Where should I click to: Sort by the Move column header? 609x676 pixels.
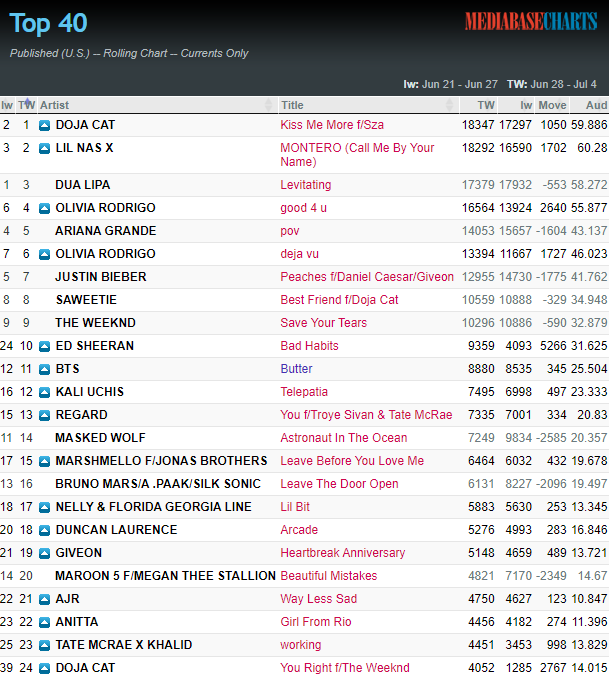[553, 105]
